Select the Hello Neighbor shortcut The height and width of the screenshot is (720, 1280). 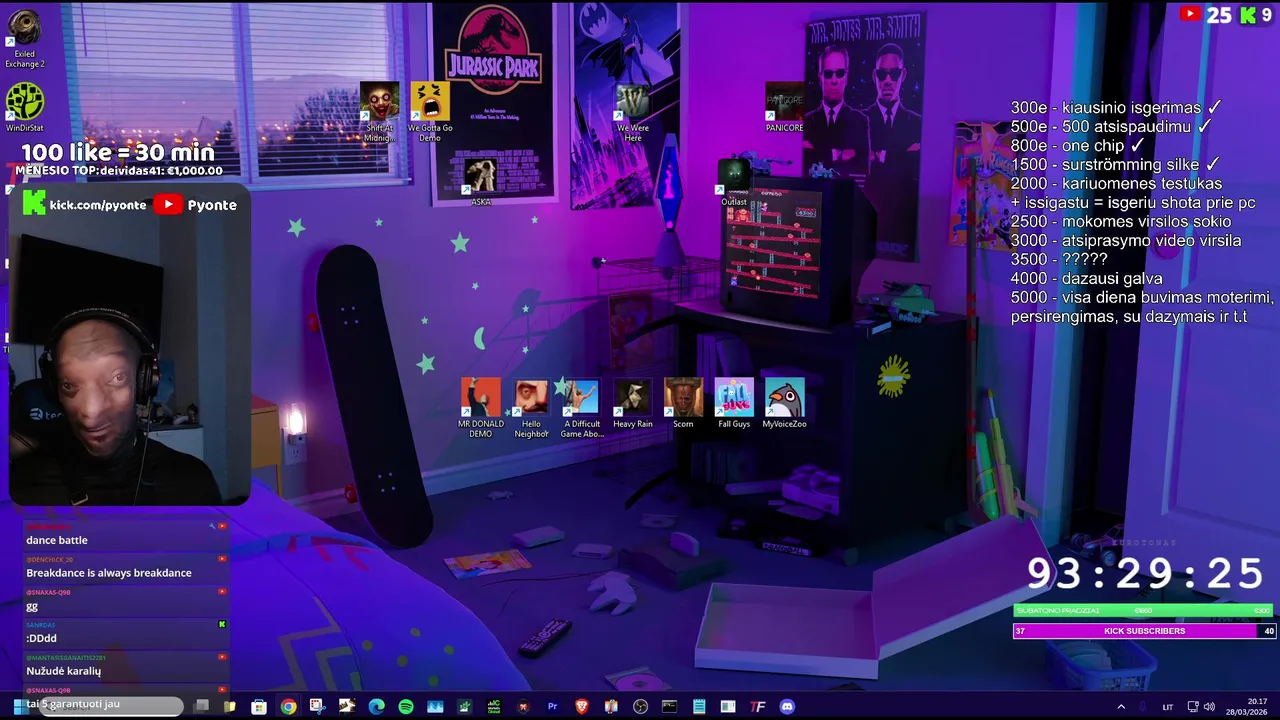pos(531,408)
